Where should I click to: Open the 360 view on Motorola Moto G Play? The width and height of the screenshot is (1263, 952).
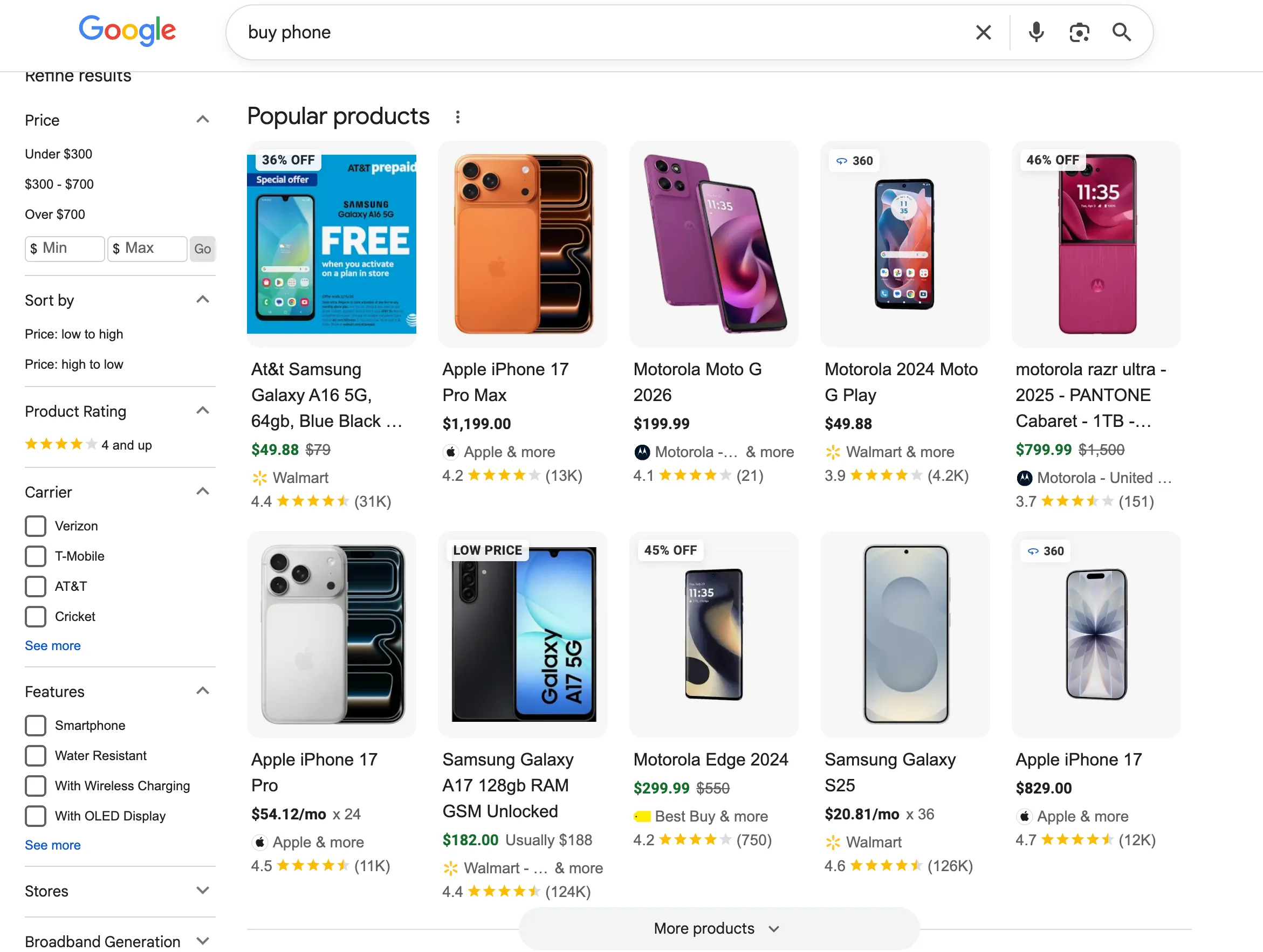pos(854,161)
